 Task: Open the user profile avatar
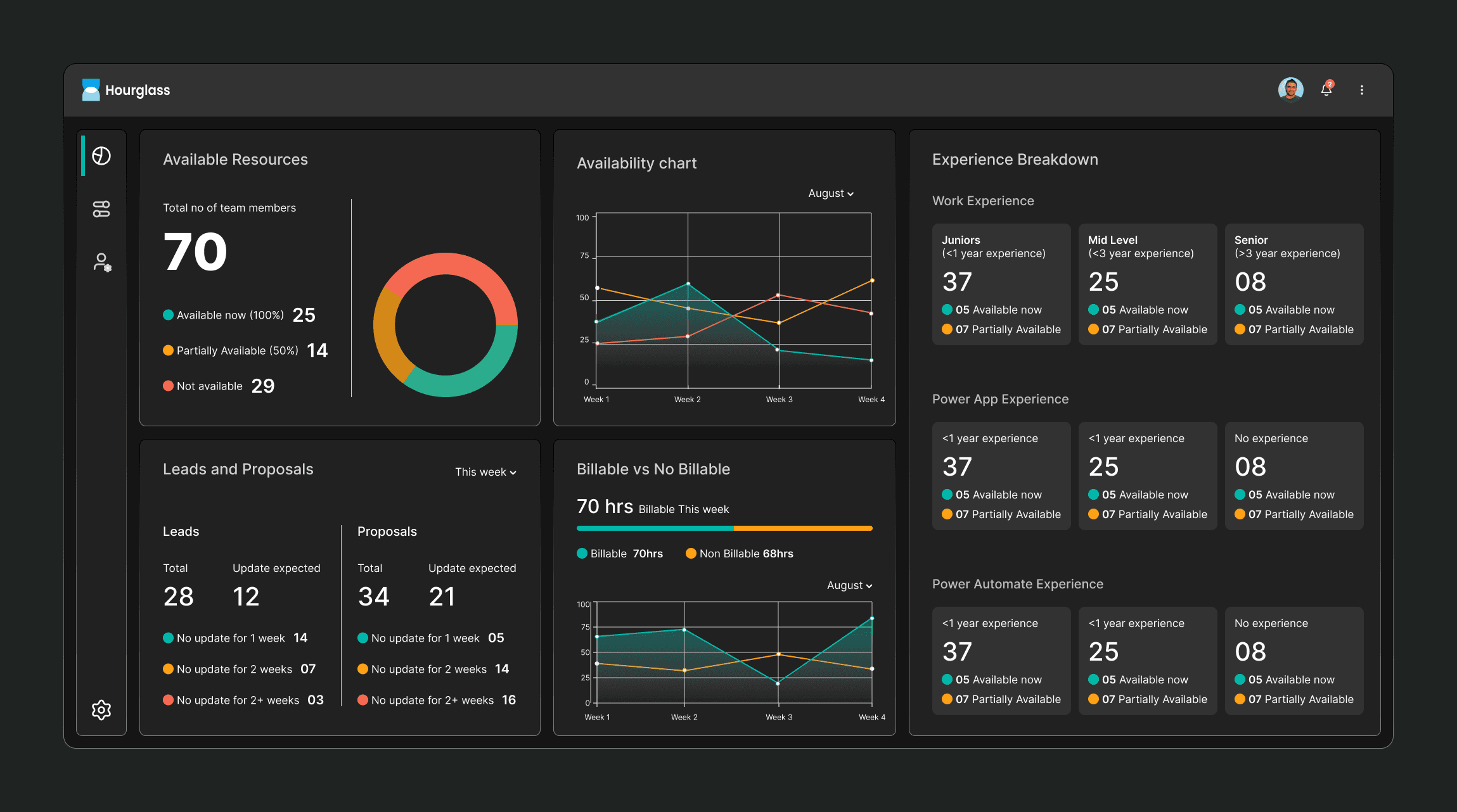(1290, 89)
